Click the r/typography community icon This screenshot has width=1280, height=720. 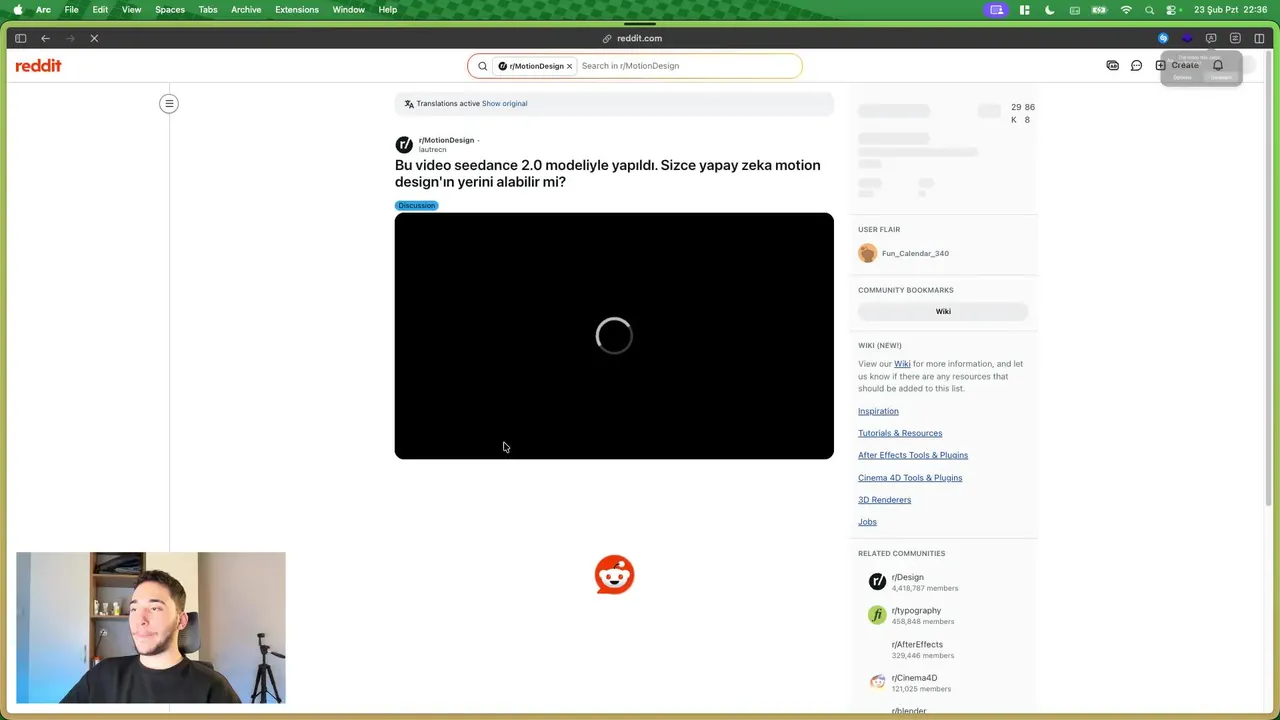pyautogui.click(x=877, y=614)
